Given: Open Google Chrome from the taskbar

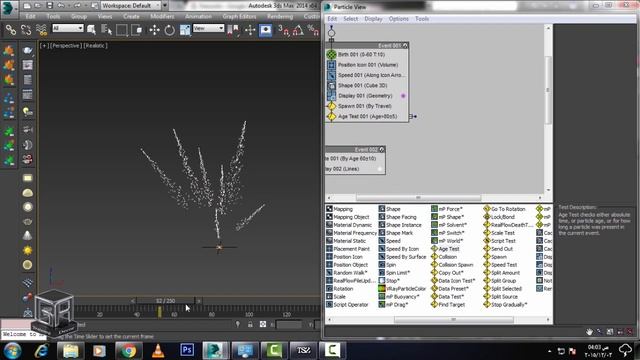Looking at the screenshot, I should [128, 350].
